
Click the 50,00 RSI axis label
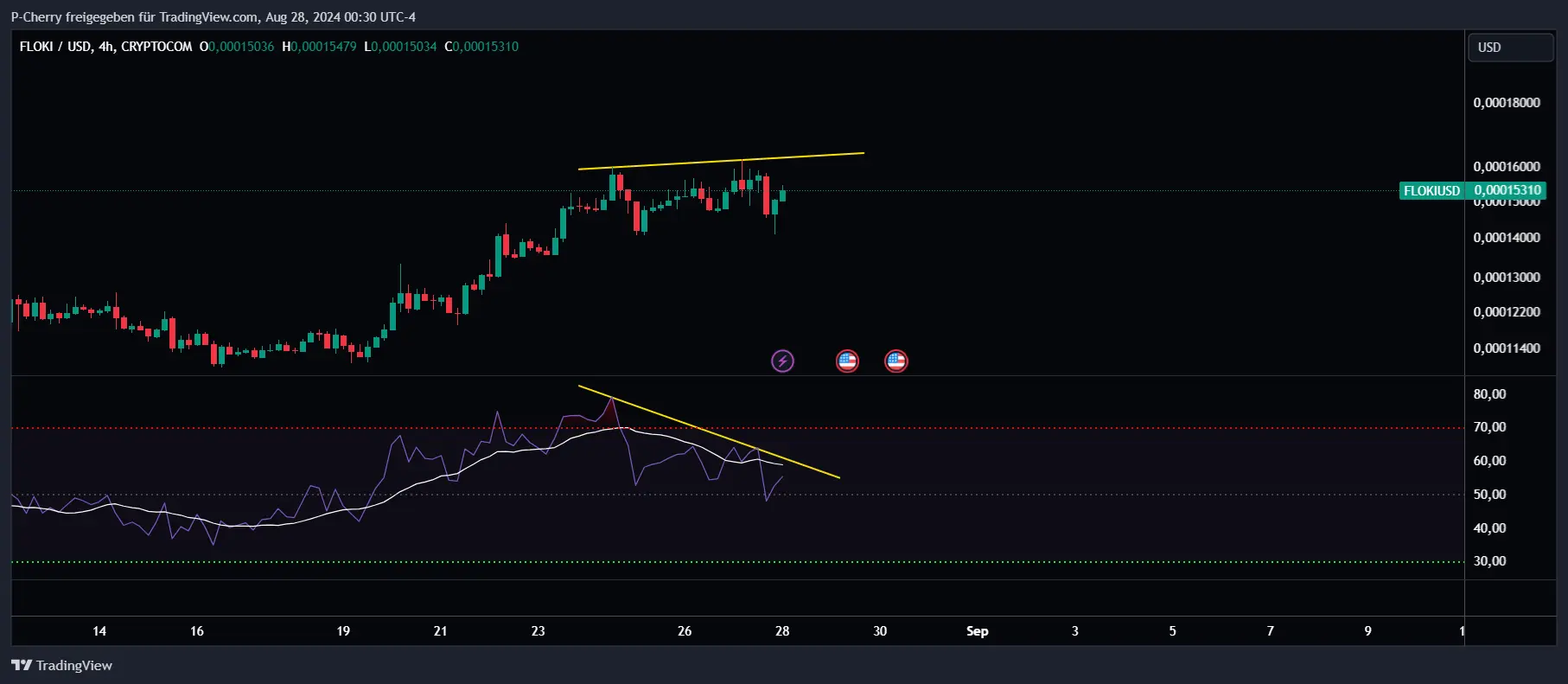(x=1489, y=495)
